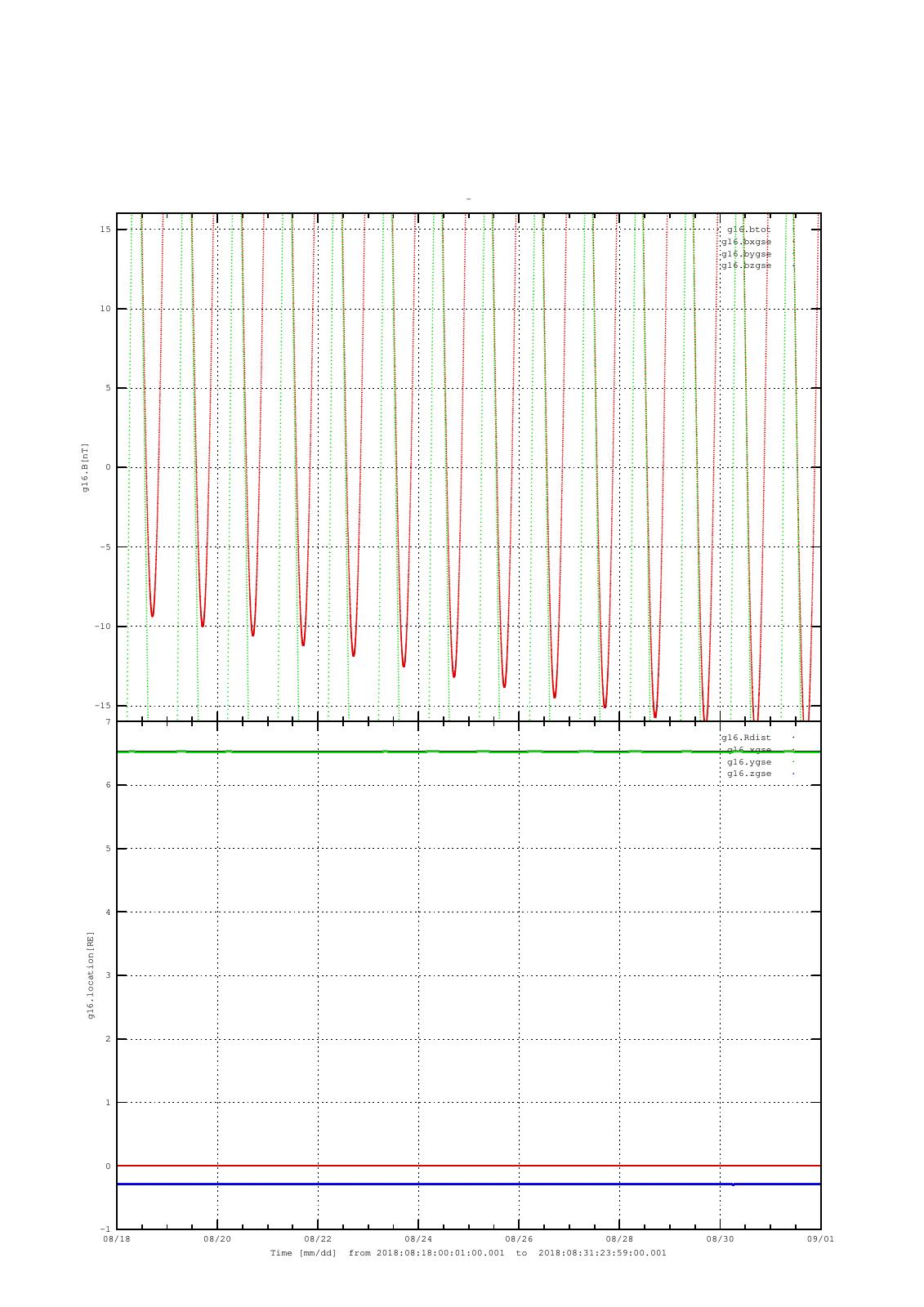924x1307 pixels.
Task: Select the g16.bzgse legend label
Action: (746, 265)
